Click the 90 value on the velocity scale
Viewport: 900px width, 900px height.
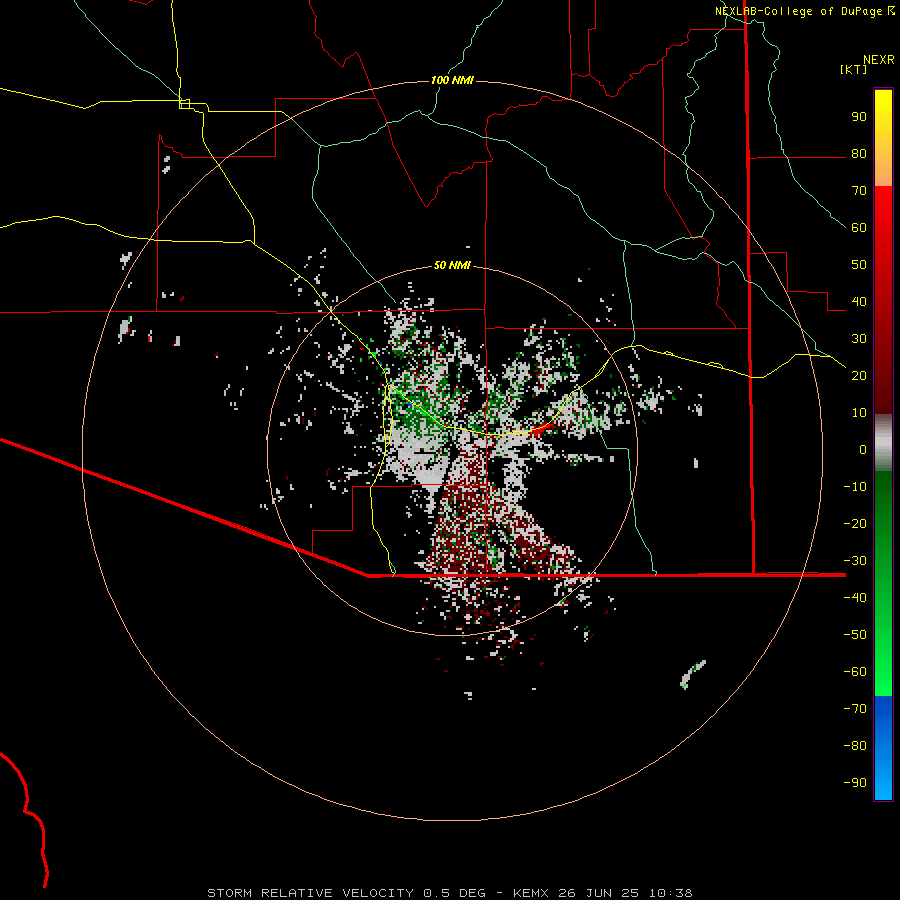tap(859, 117)
